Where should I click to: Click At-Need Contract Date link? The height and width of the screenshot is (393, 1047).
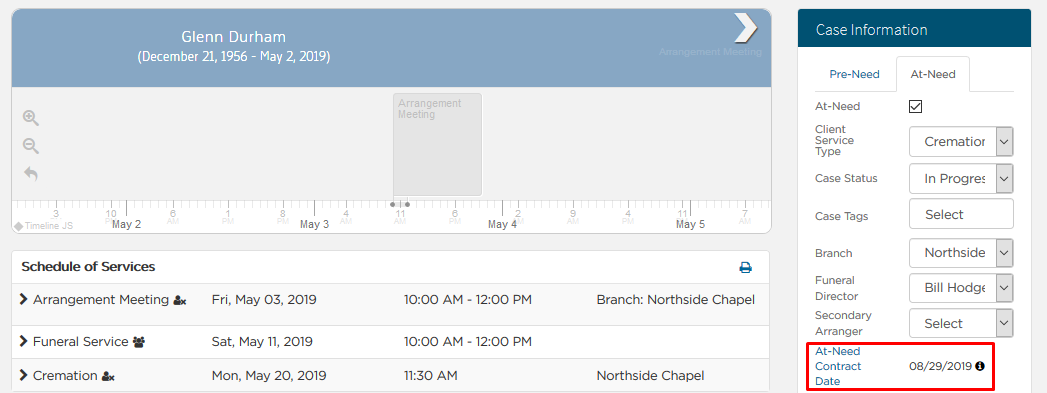pos(838,366)
